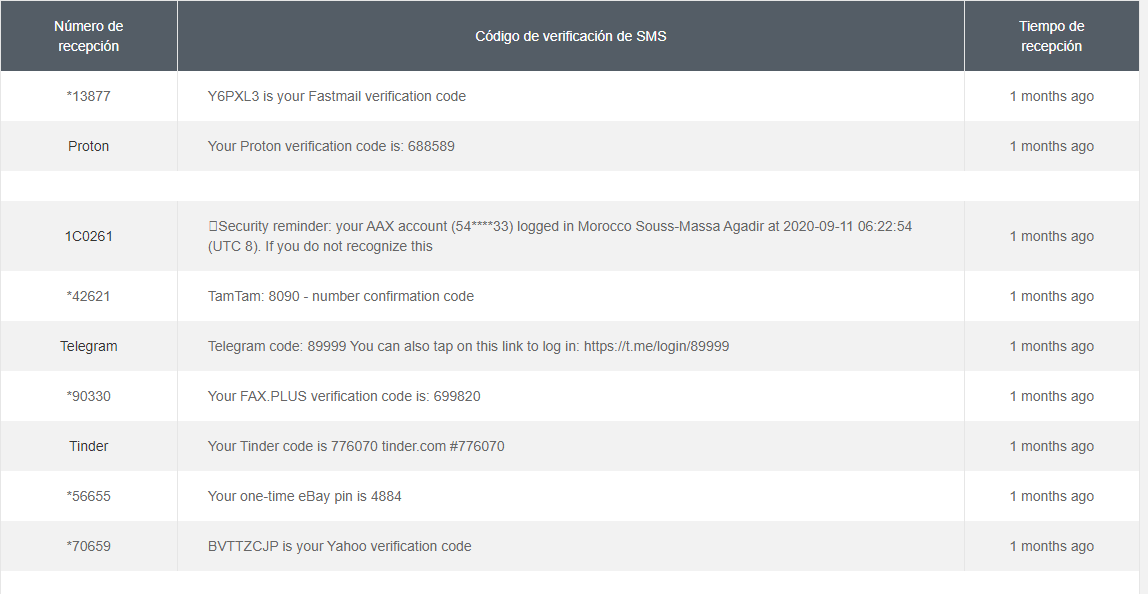Click the Proton verification code 688589 message
The height and width of the screenshot is (594, 1148).
point(331,146)
